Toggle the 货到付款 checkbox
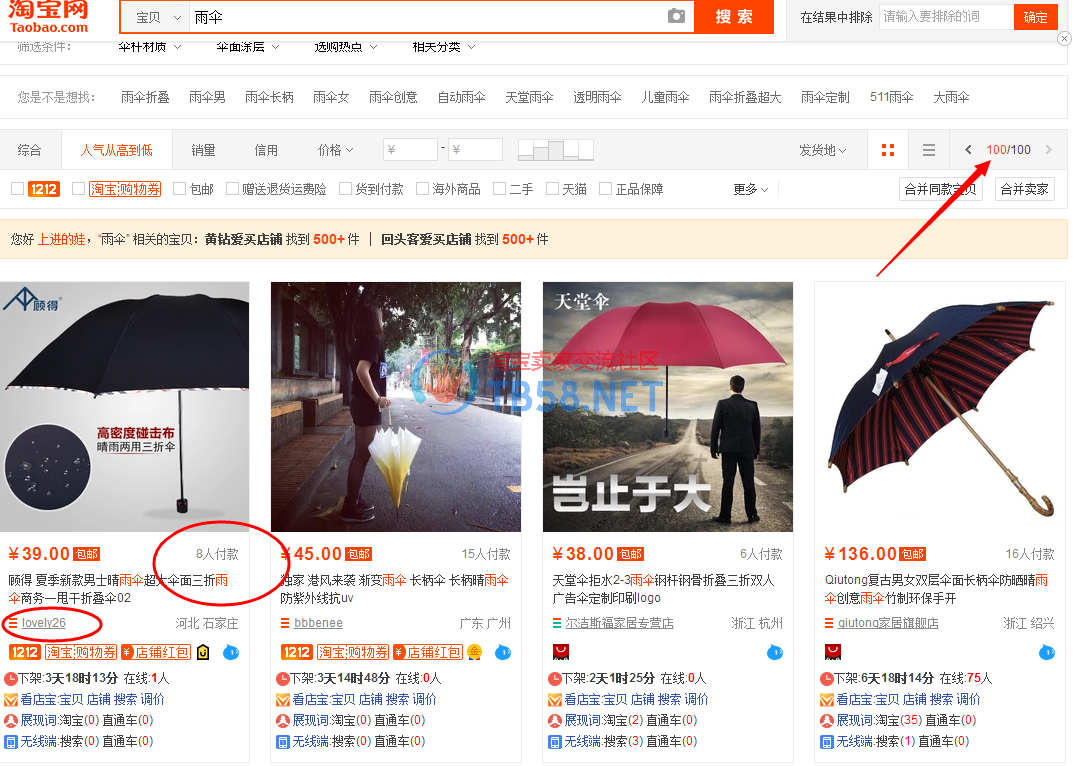This screenshot has height=766, width=1075. click(345, 189)
